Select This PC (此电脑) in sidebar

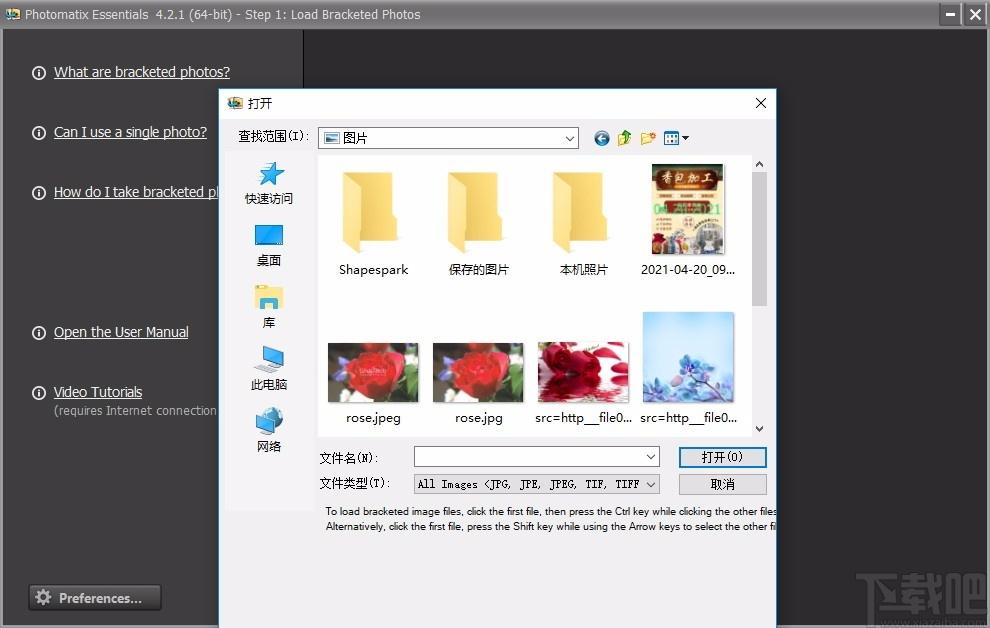269,369
